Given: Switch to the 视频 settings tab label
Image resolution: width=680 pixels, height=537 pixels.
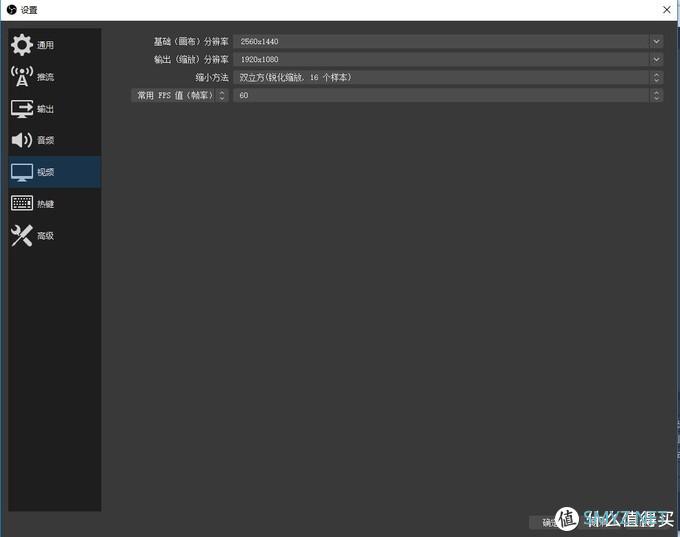Looking at the screenshot, I should click(46, 172).
